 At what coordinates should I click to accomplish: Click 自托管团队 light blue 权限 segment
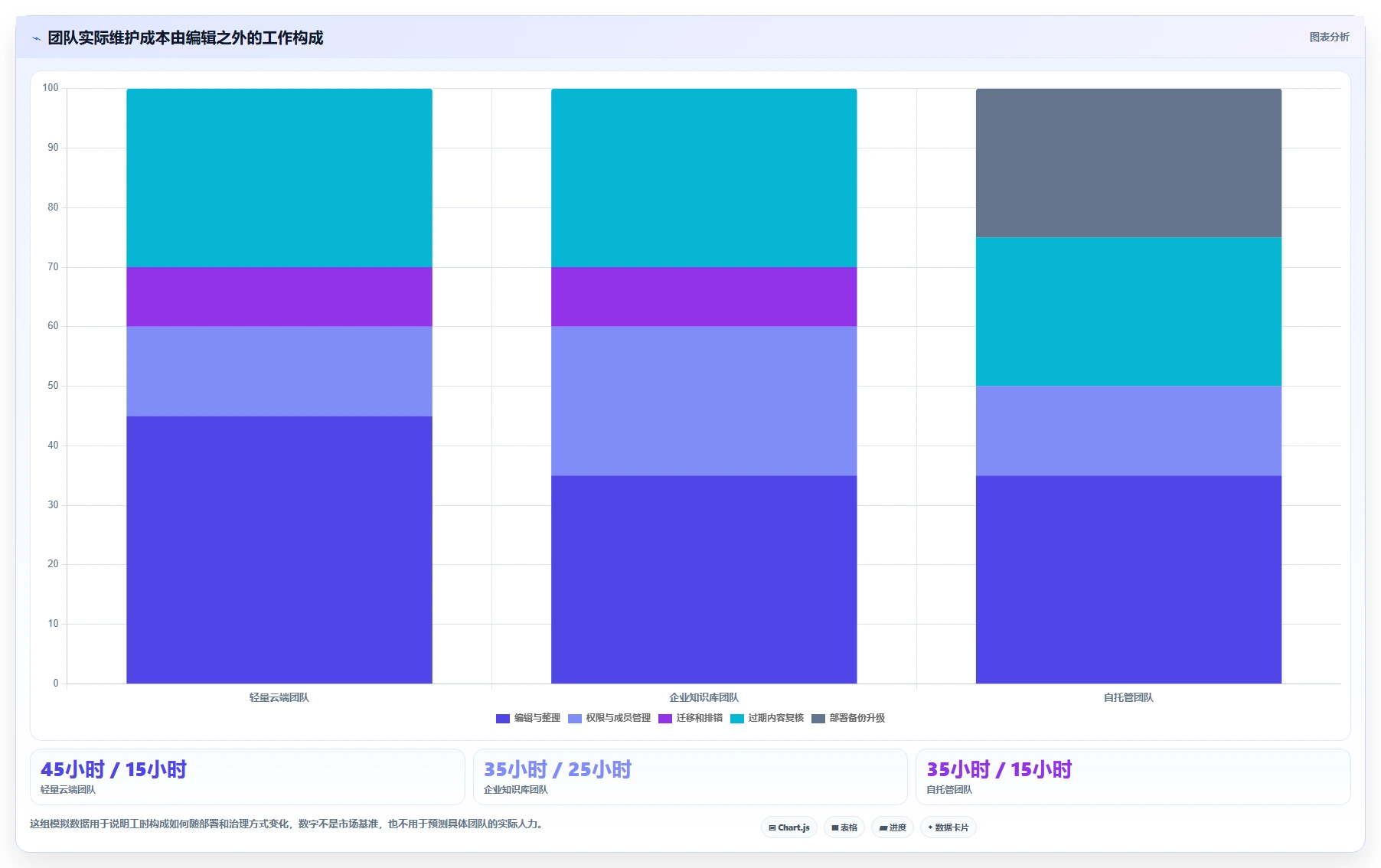point(1128,431)
